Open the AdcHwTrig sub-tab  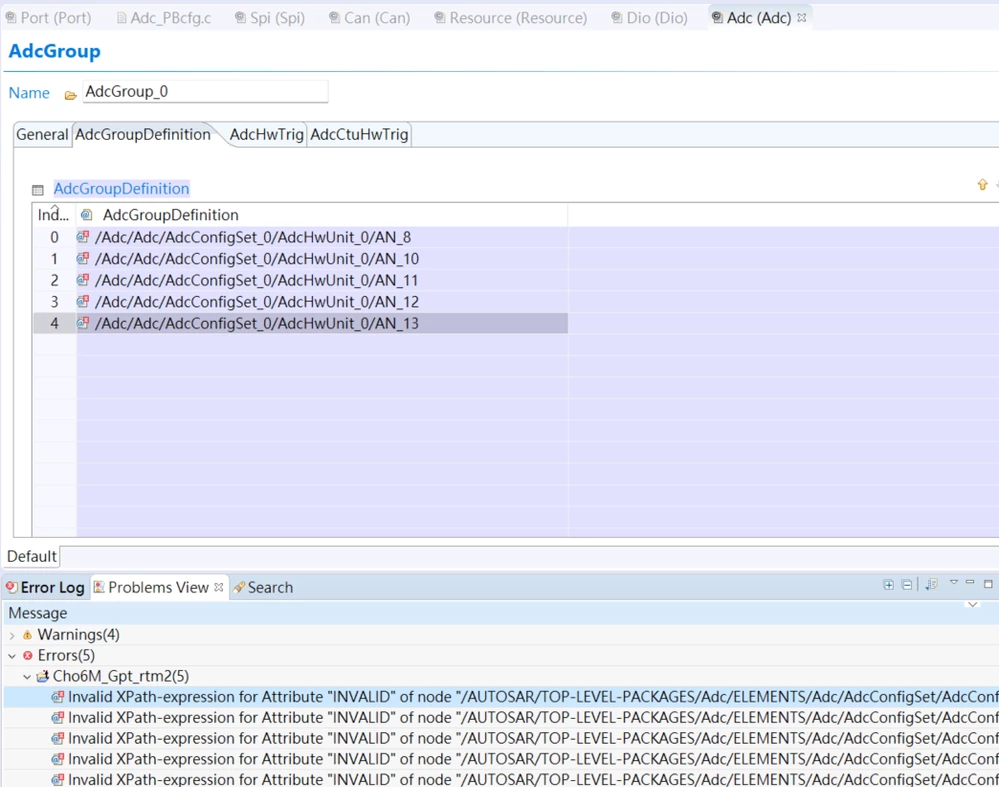tap(266, 134)
